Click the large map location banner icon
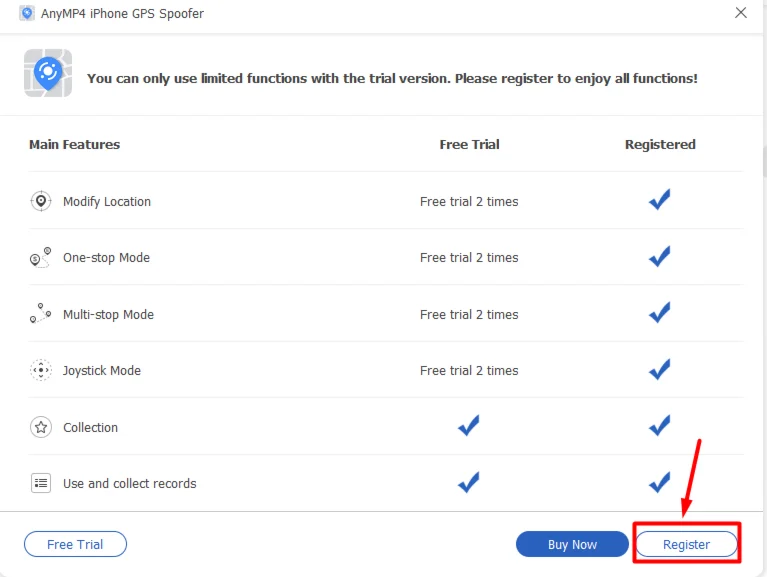 pos(46,73)
